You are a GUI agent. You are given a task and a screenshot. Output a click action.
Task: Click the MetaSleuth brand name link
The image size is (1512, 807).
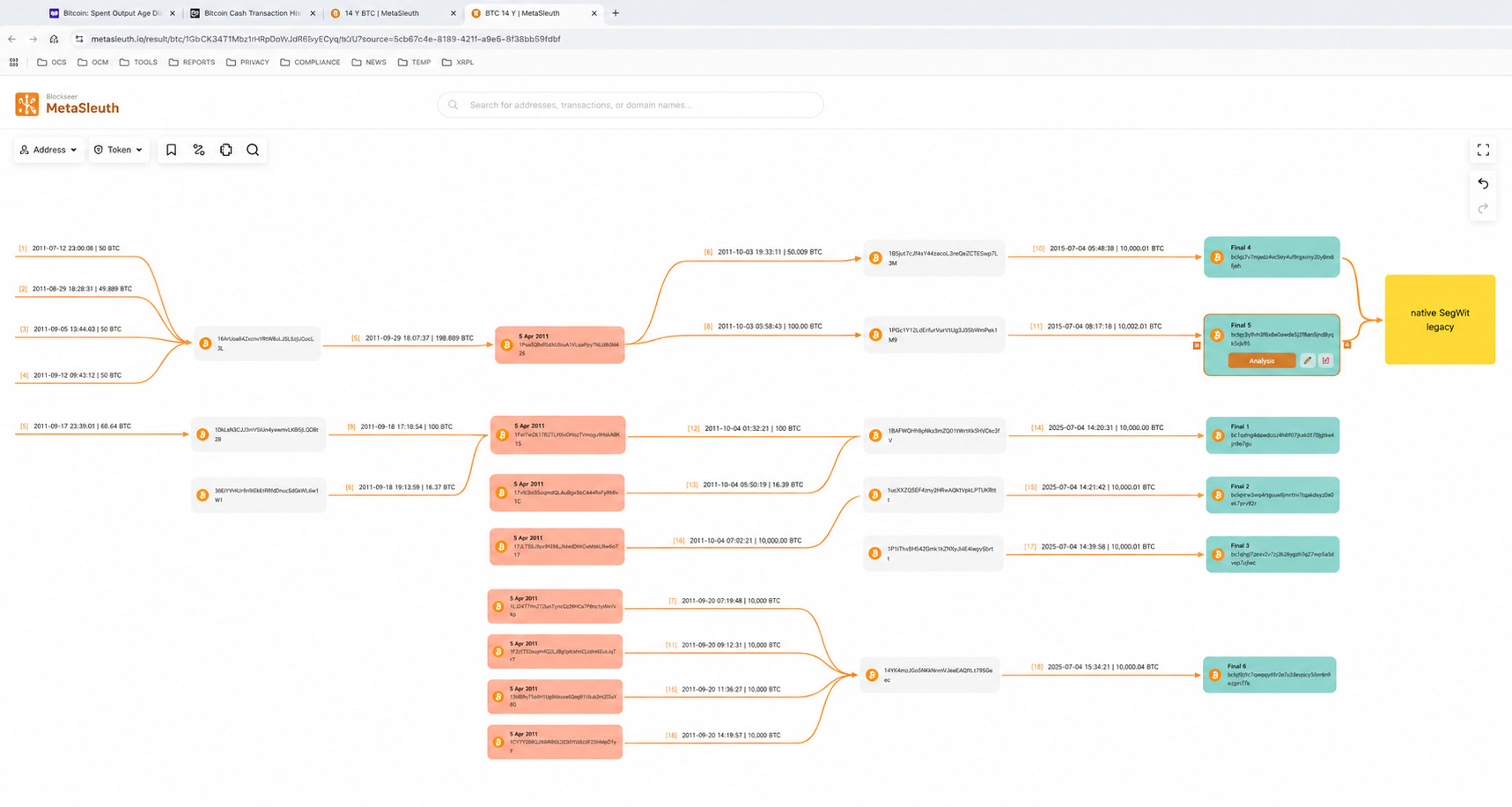coord(82,107)
